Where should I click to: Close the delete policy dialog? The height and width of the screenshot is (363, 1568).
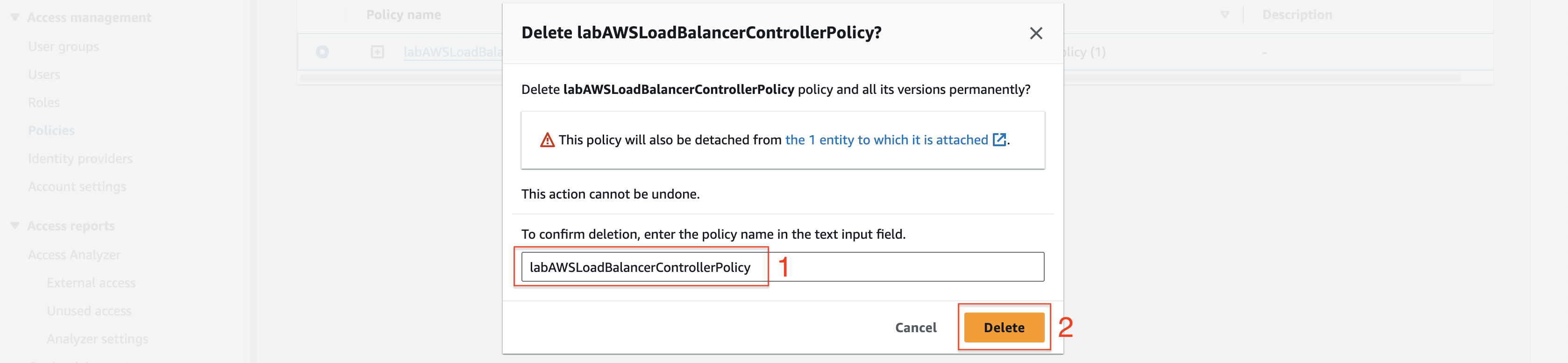pyautogui.click(x=1035, y=34)
